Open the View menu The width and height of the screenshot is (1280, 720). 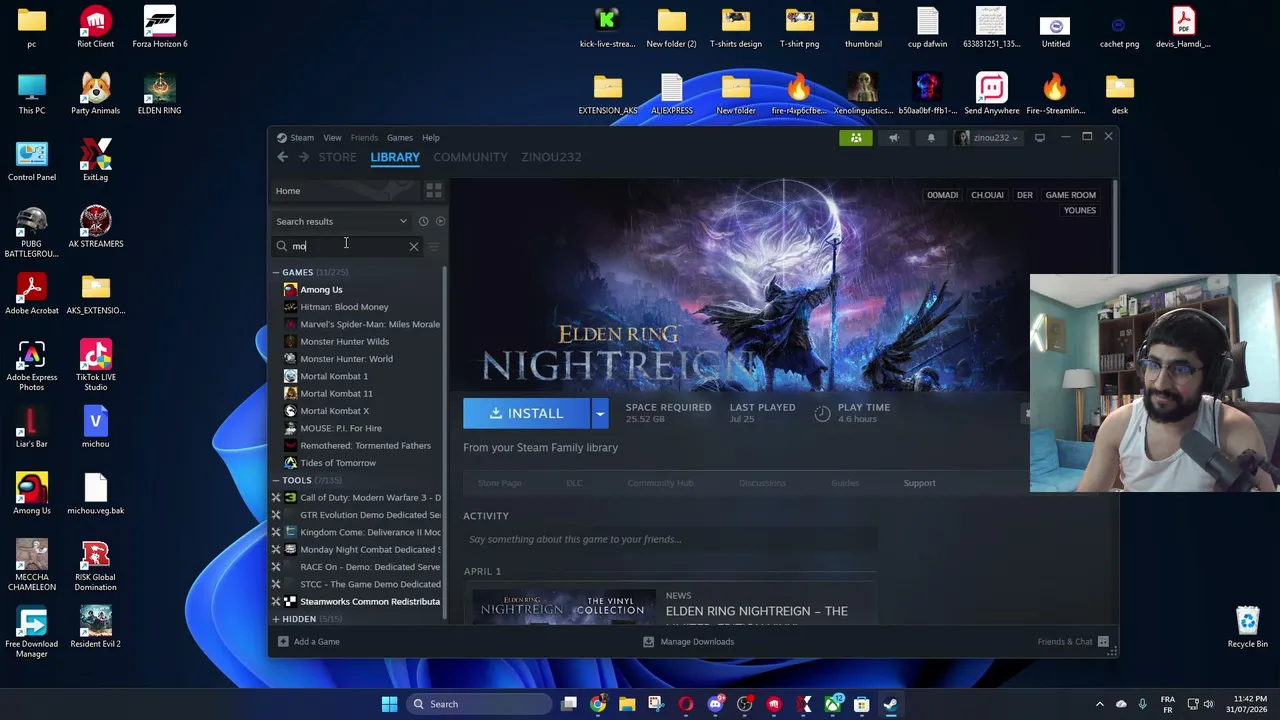tap(332, 138)
